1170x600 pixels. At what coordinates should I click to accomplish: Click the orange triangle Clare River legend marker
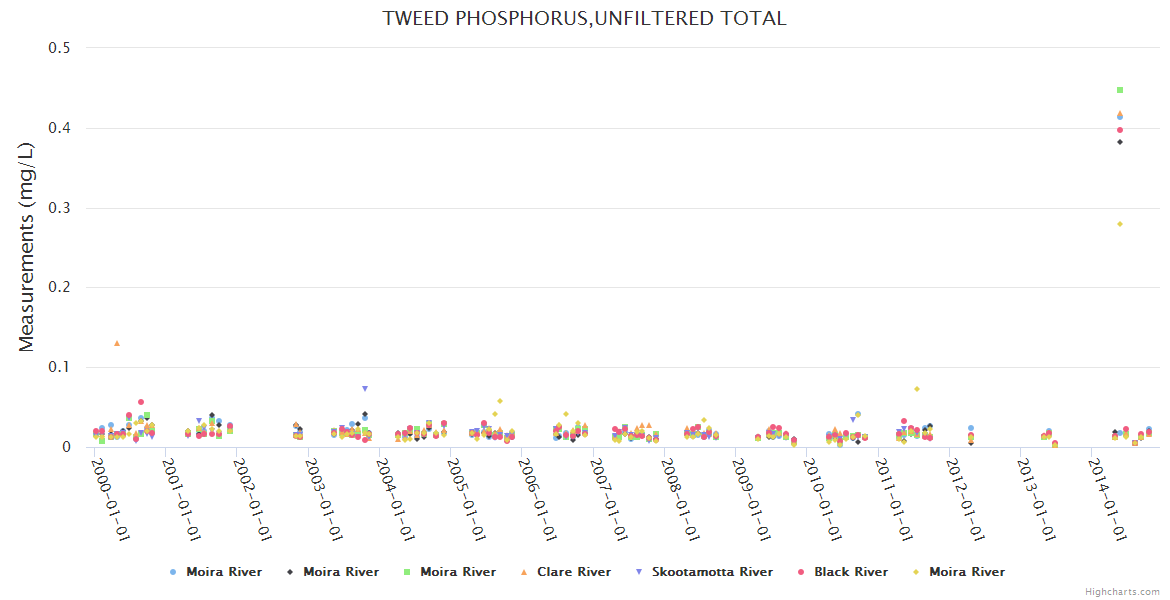click(x=524, y=572)
